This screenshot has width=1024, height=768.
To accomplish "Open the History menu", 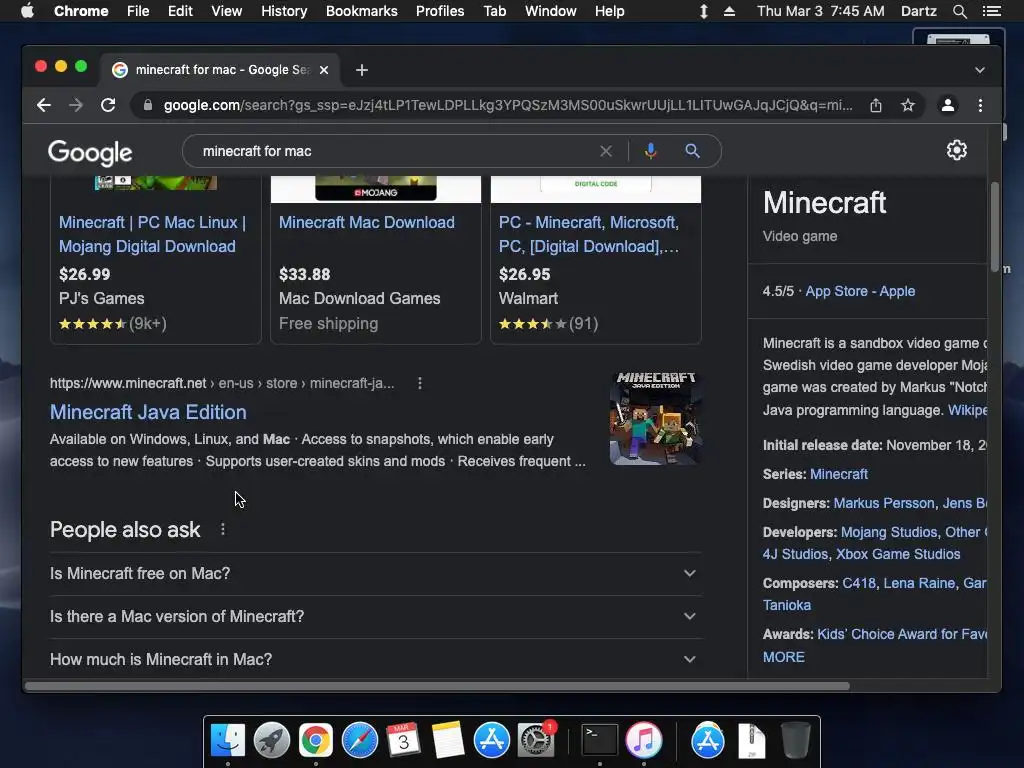I will (284, 11).
